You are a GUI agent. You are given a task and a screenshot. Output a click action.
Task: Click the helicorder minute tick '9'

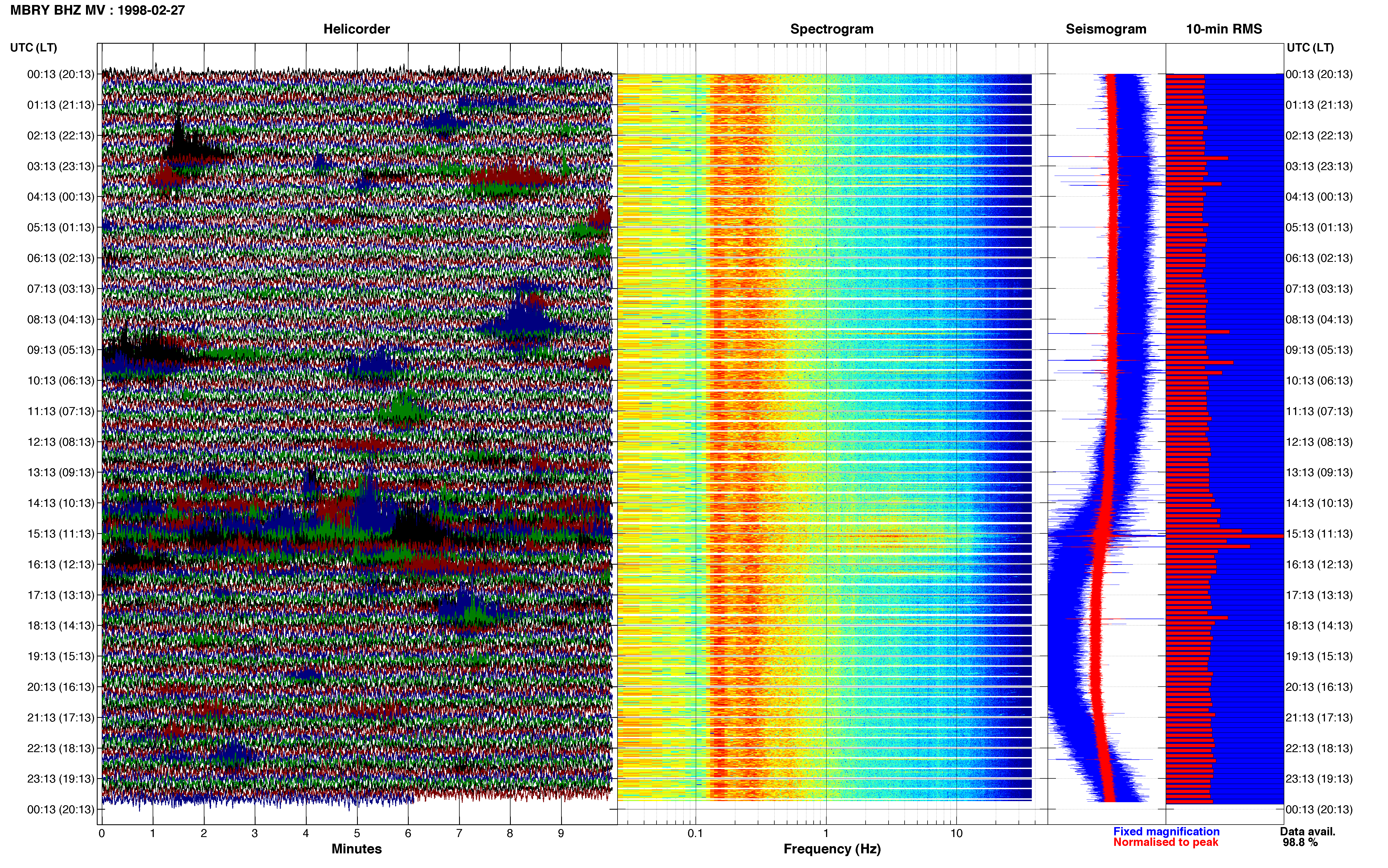(x=561, y=833)
